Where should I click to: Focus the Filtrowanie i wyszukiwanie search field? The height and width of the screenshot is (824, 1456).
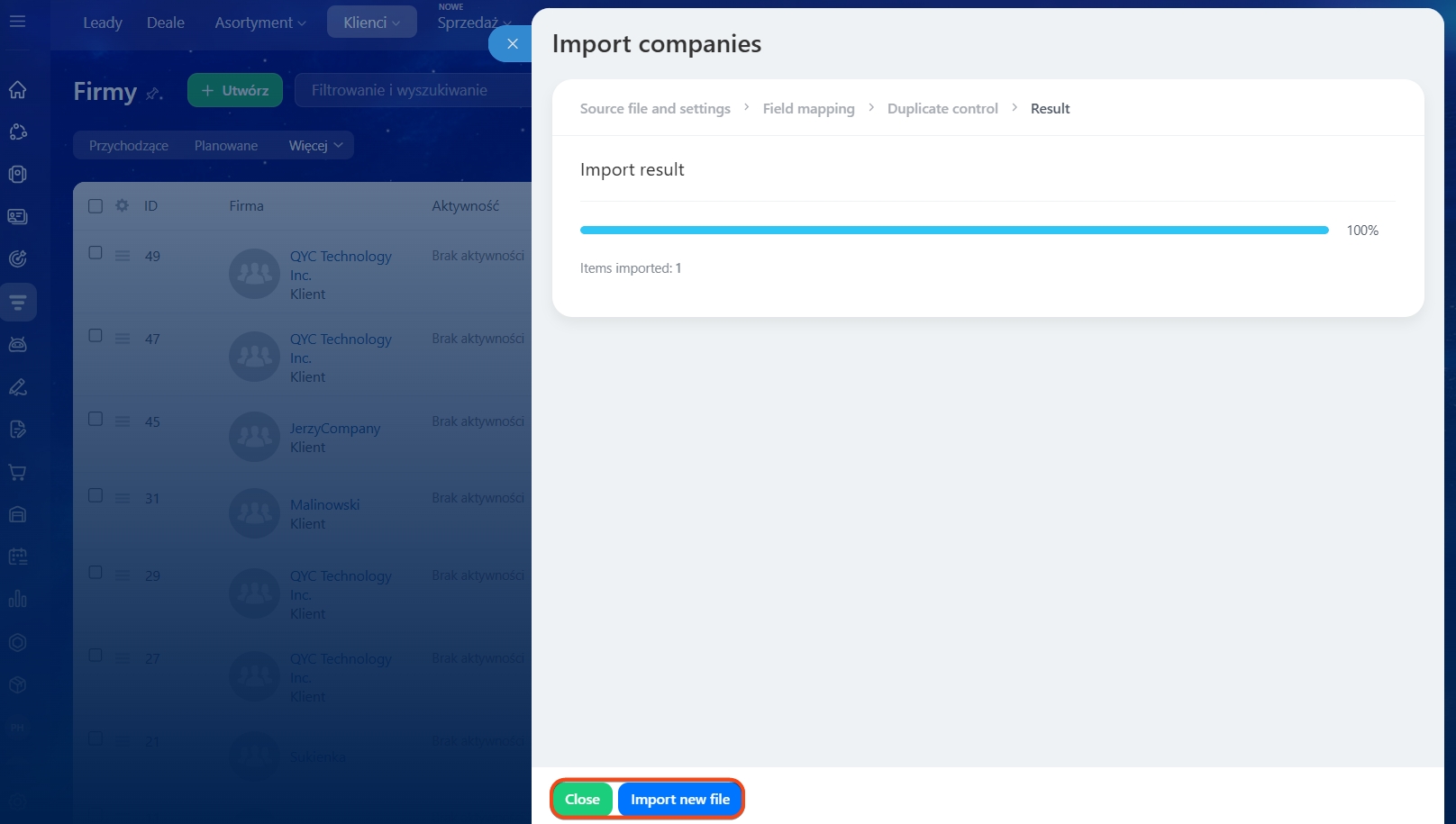[x=412, y=90]
